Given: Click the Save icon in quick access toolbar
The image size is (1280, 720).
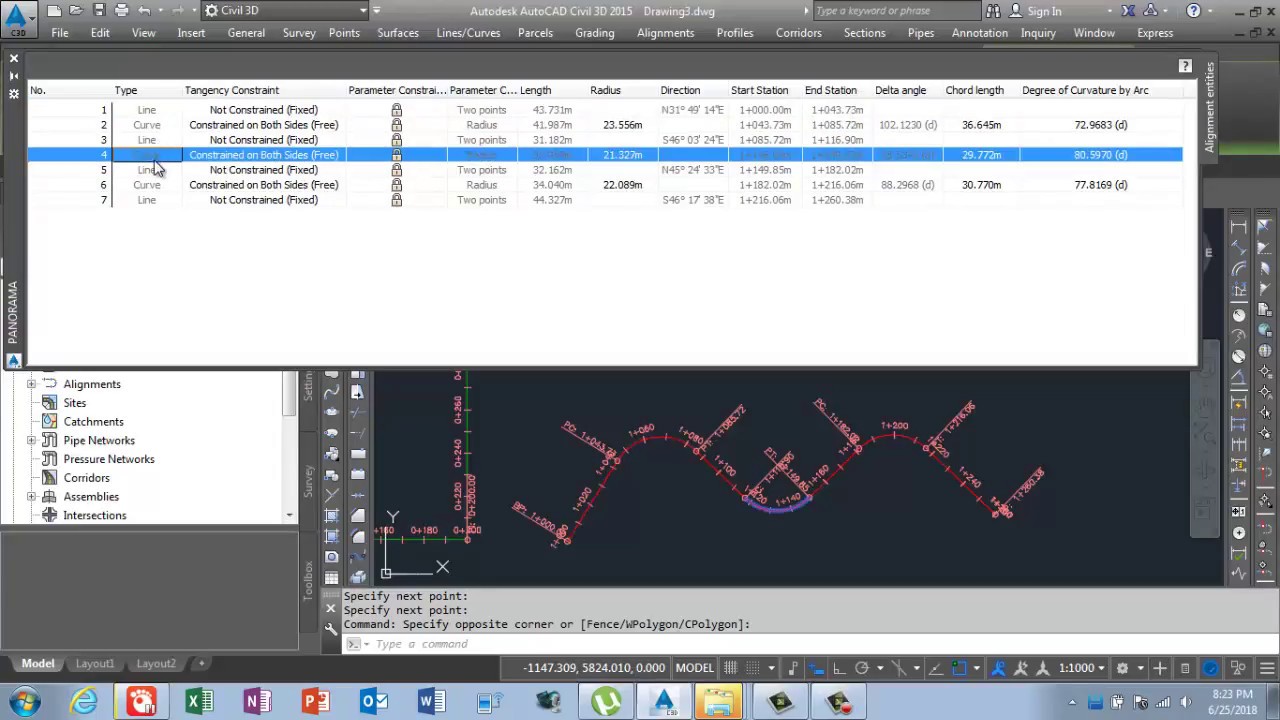Looking at the screenshot, I should [x=99, y=10].
